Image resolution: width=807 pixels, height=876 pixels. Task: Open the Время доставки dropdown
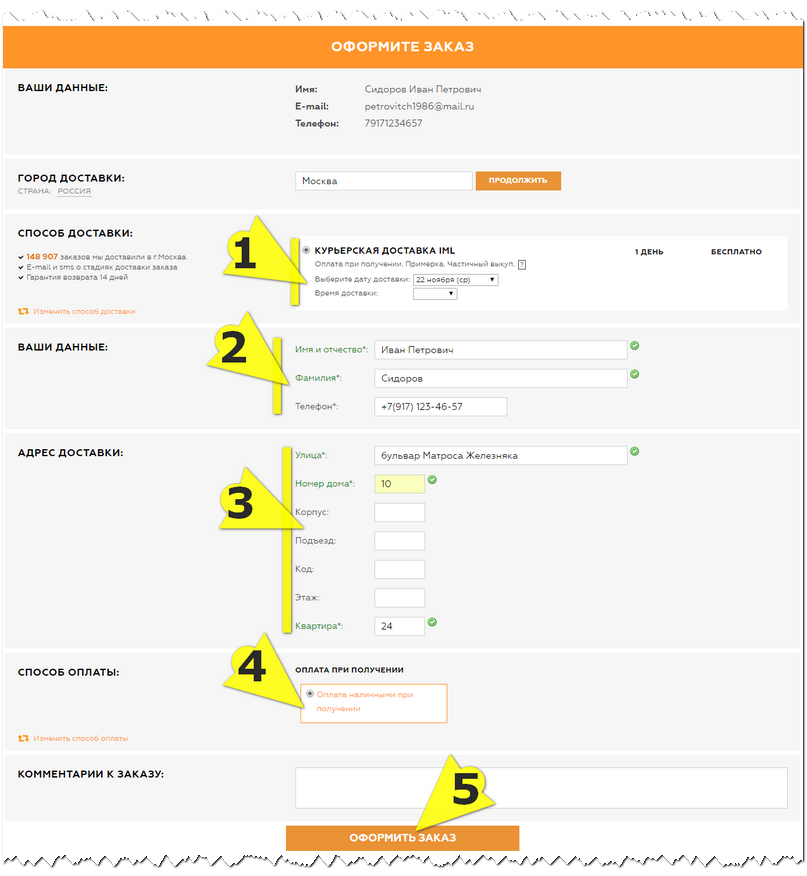435,293
